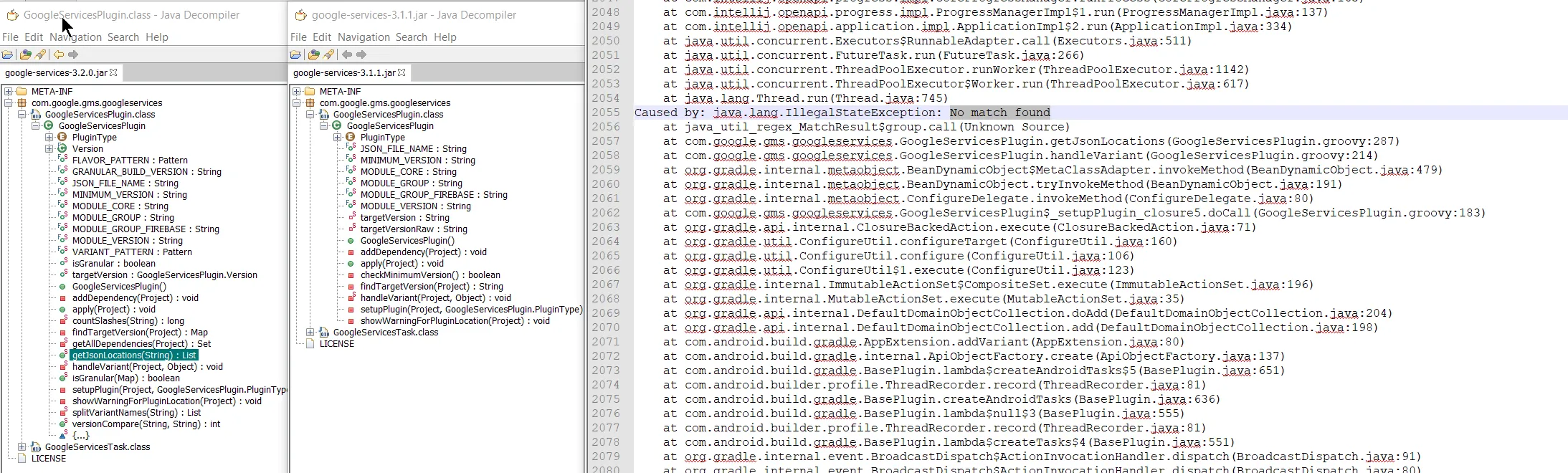This screenshot has height=473, width=1568.
Task: Expand GoogleServicesTask.class in 3.1.1 tree
Action: click(x=310, y=332)
